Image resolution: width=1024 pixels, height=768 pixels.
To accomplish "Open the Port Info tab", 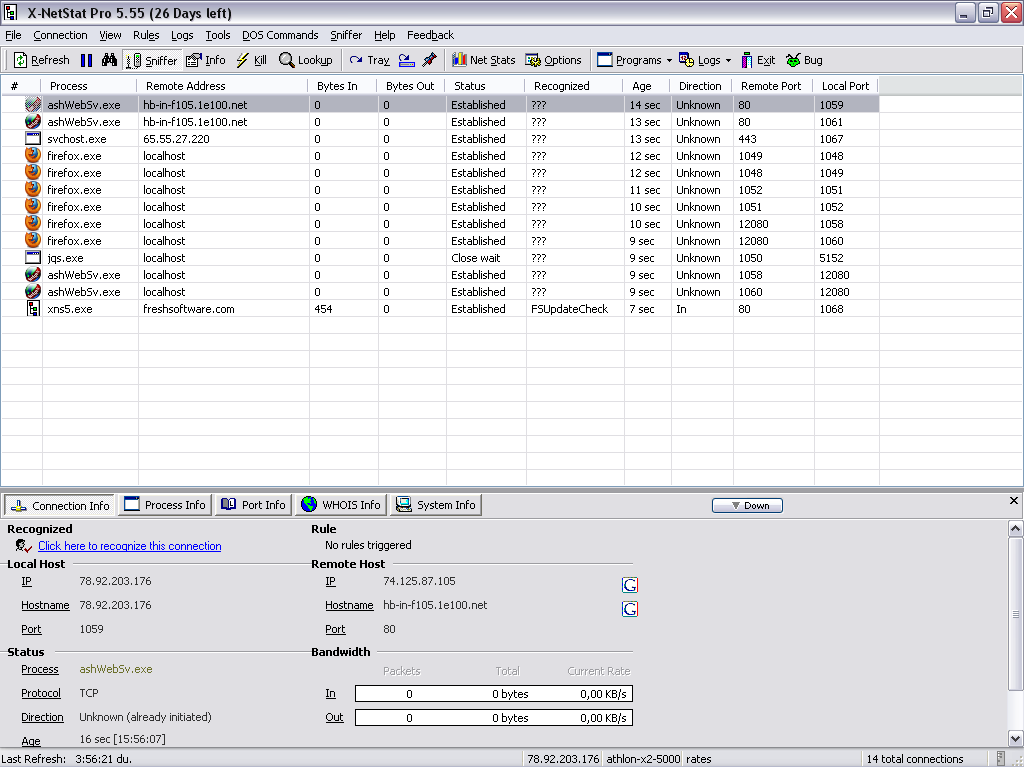I will point(253,505).
